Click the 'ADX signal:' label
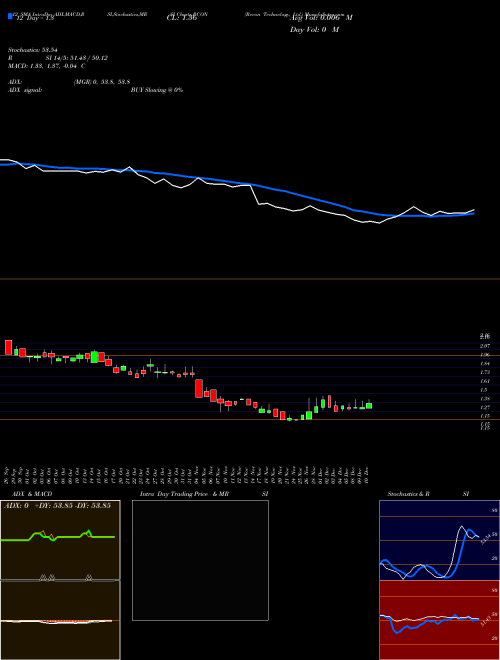 pyautogui.click(x=25, y=90)
